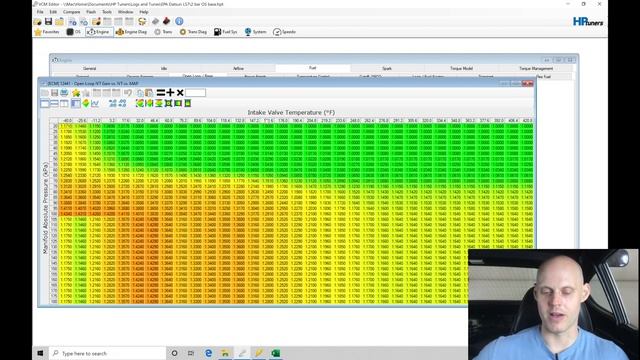Open the Help menu
The height and width of the screenshot is (360, 640).
144,12
